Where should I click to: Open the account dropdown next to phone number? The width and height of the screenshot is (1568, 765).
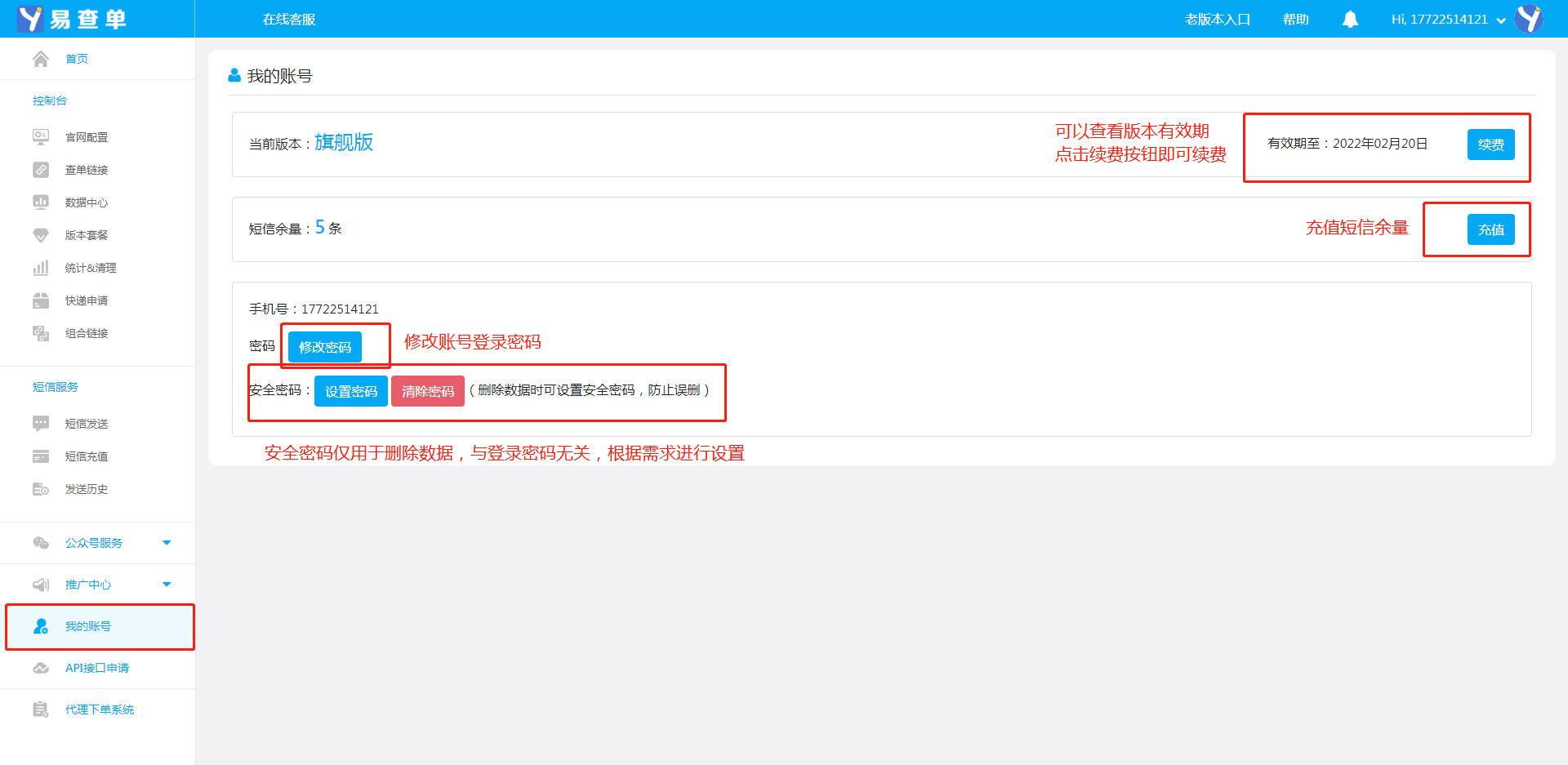tap(1501, 20)
